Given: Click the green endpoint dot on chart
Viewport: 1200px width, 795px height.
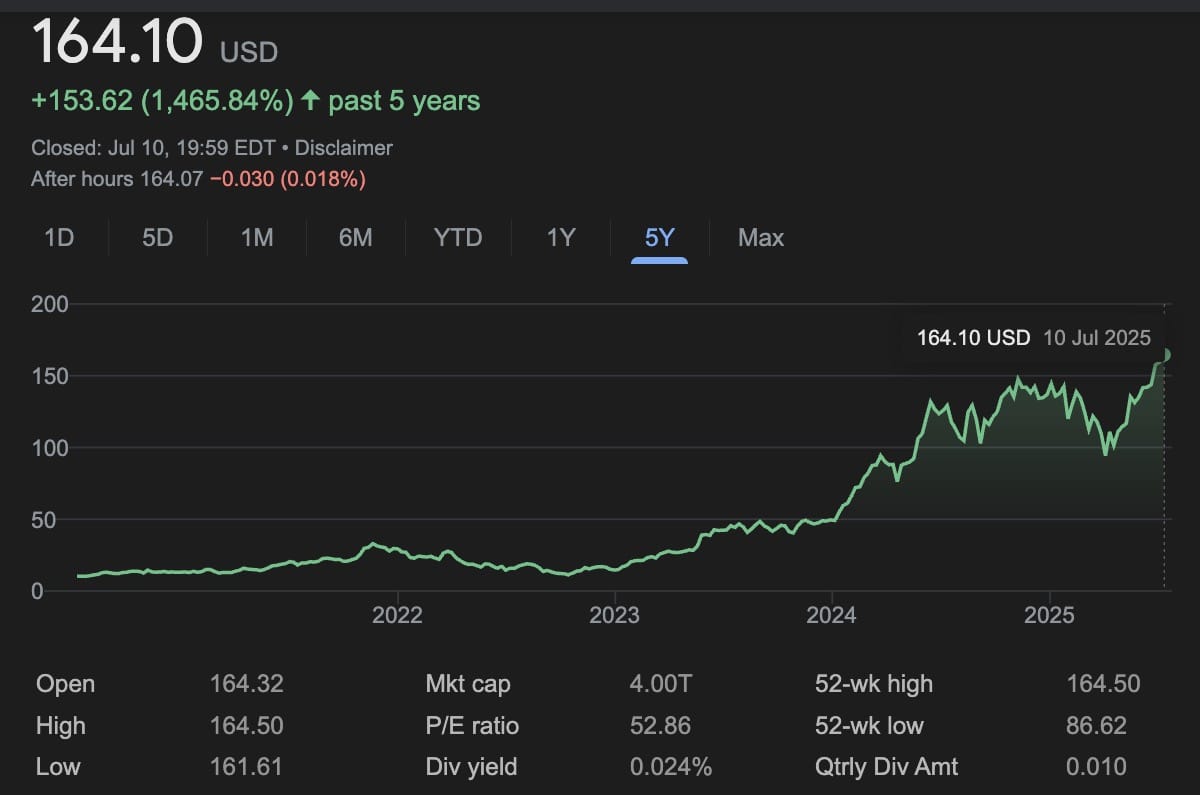Looking at the screenshot, I should pyautogui.click(x=1166, y=354).
